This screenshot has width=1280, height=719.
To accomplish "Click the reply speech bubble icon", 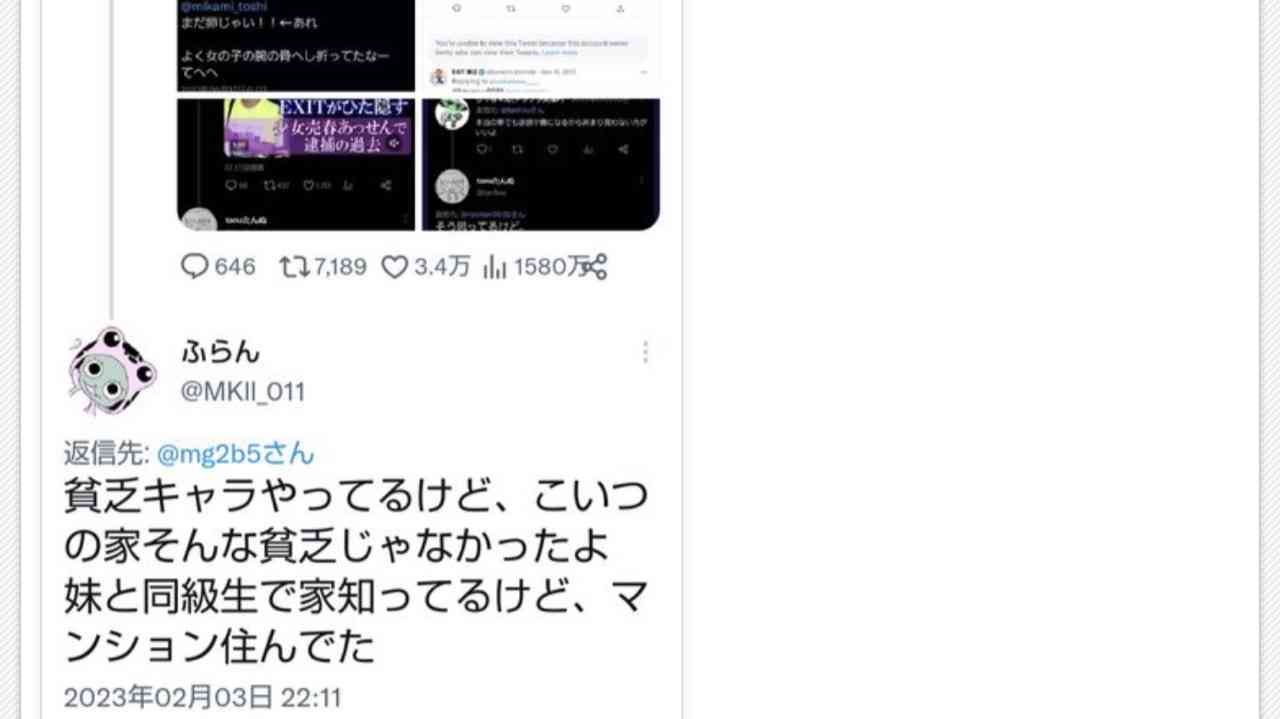I will point(194,267).
